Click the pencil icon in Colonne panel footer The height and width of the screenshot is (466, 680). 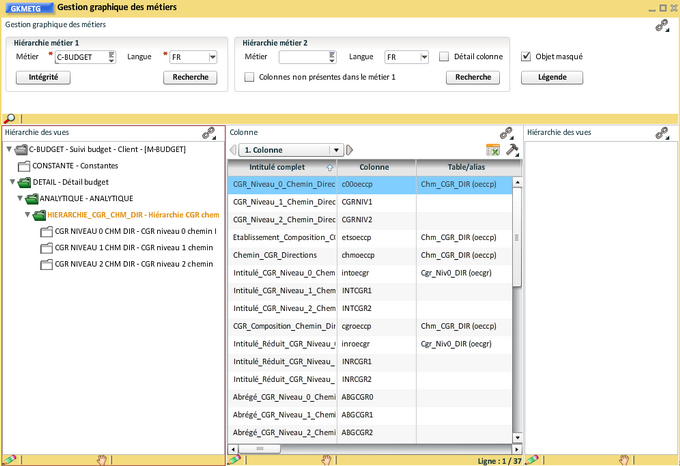click(x=234, y=460)
